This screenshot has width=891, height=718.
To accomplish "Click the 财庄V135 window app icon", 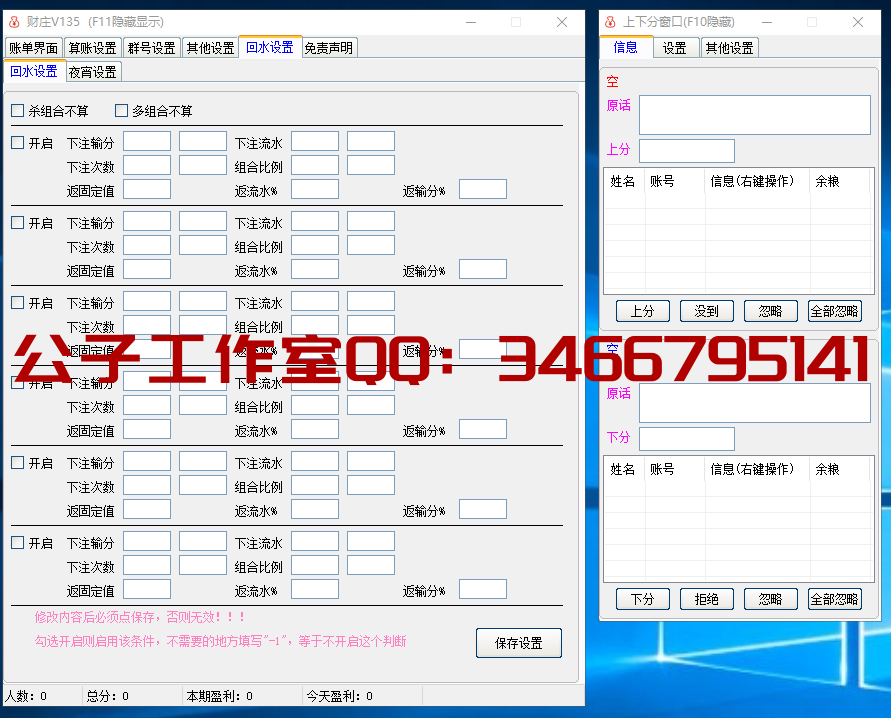I will (14, 22).
